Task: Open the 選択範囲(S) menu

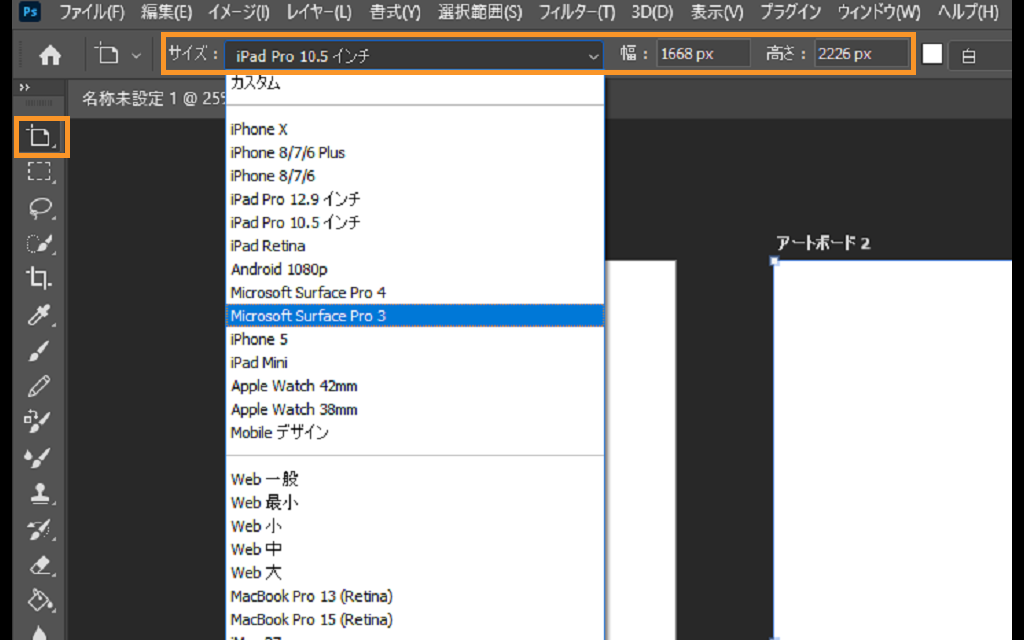Action: click(x=480, y=12)
